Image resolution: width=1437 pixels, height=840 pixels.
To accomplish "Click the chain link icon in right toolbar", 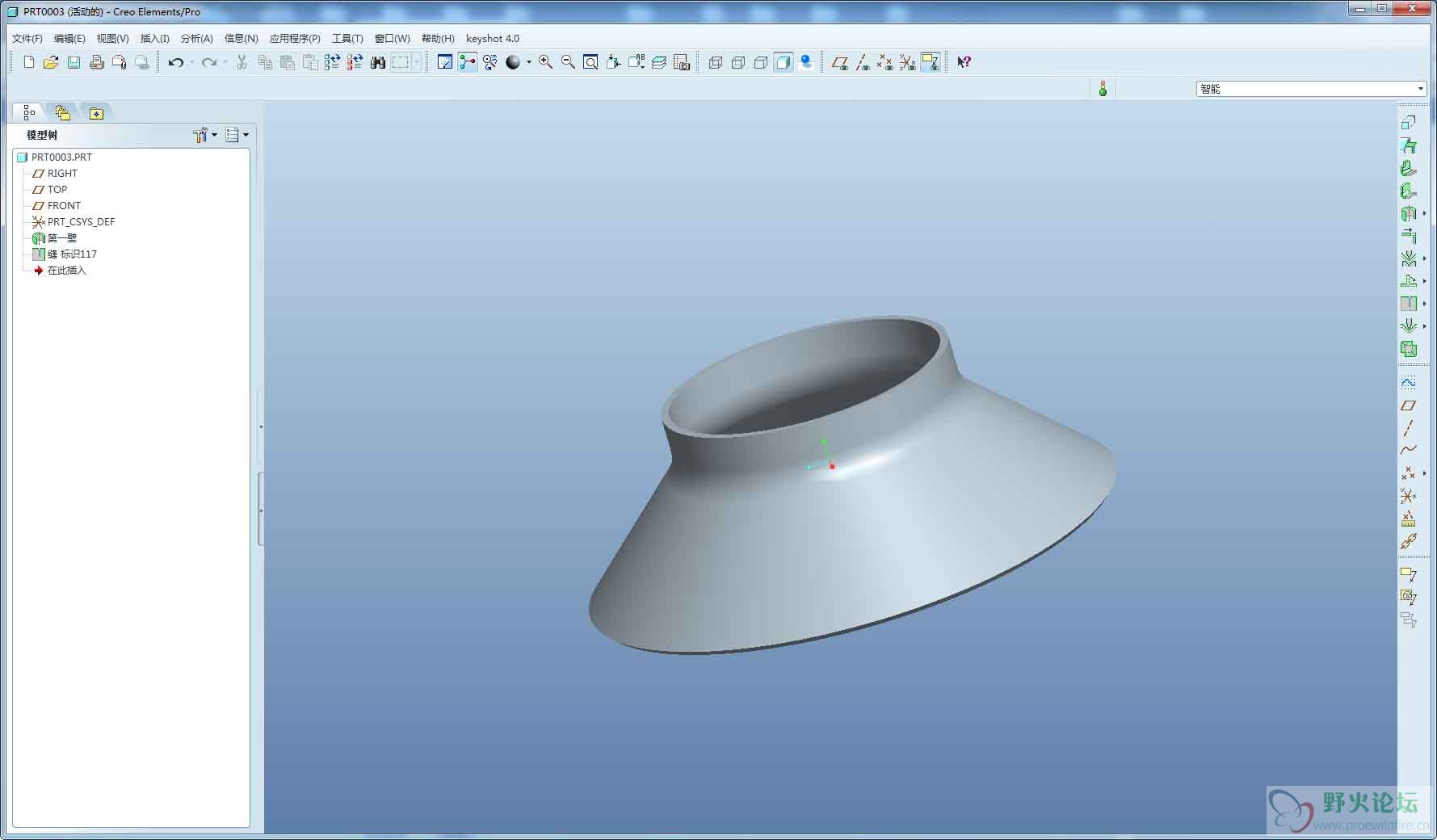I will click(x=1408, y=541).
